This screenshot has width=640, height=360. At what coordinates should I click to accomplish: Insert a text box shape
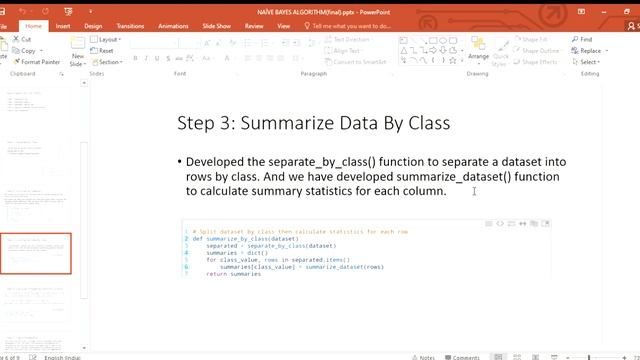[x=404, y=40]
